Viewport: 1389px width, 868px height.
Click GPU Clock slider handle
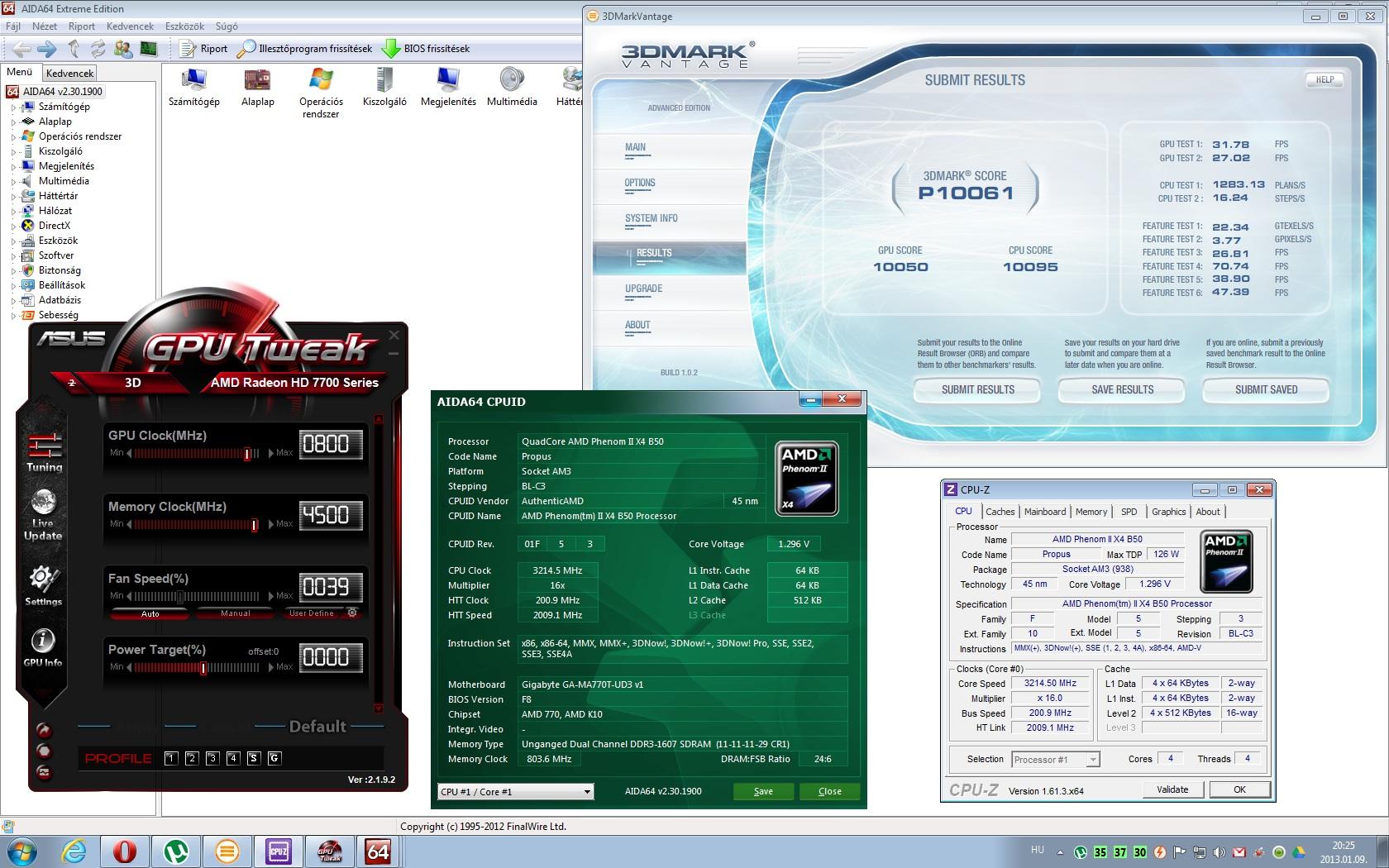[246, 453]
